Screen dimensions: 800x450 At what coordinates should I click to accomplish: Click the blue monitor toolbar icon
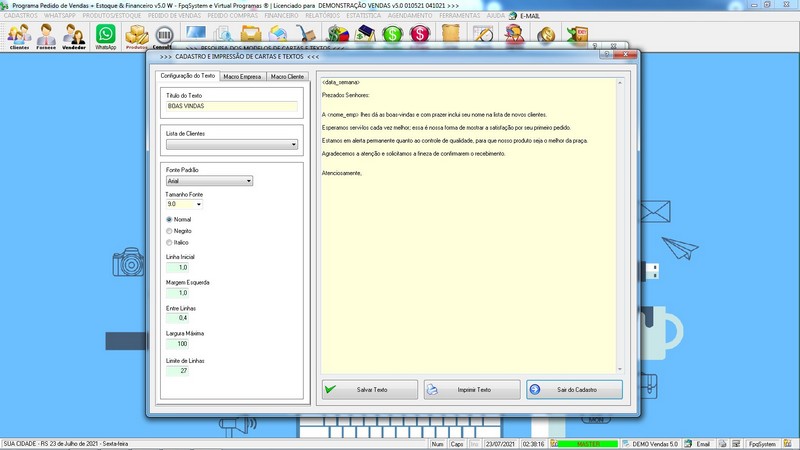tap(196, 33)
